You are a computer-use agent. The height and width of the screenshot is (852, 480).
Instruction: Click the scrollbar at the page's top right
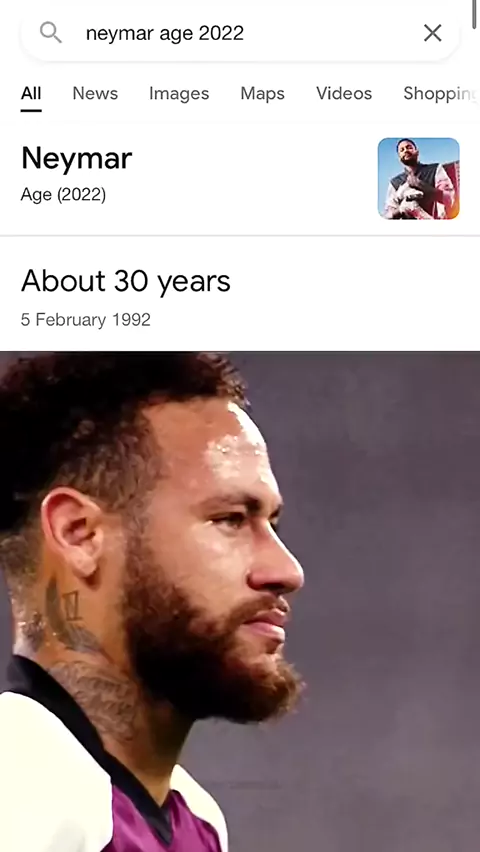pos(475,14)
